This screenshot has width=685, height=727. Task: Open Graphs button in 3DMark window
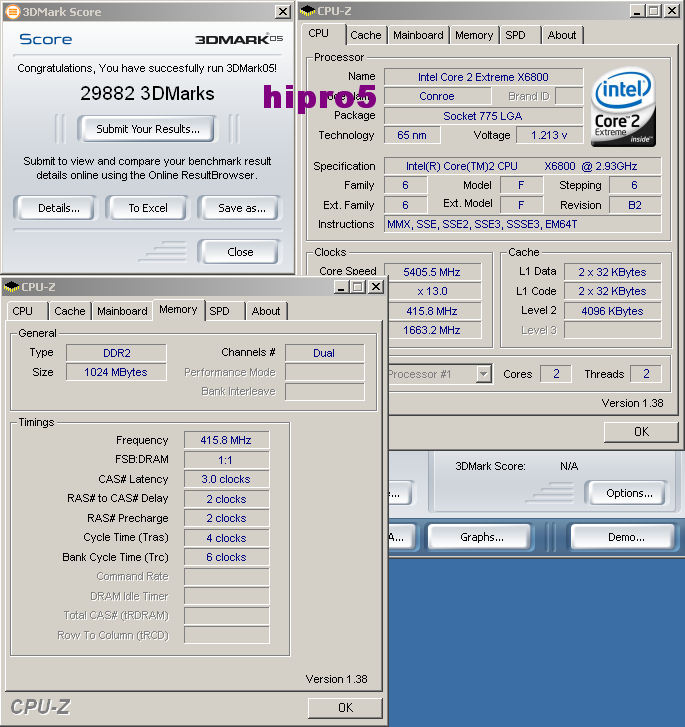coord(481,537)
